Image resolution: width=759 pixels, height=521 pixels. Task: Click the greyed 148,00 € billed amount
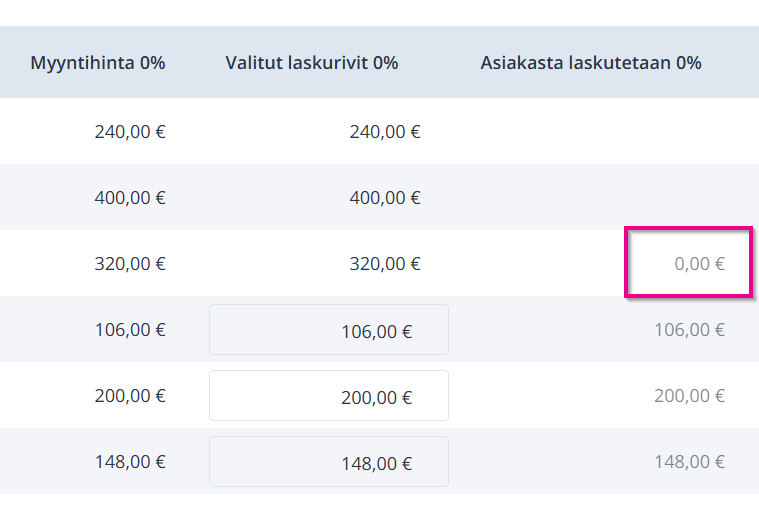coord(689,461)
